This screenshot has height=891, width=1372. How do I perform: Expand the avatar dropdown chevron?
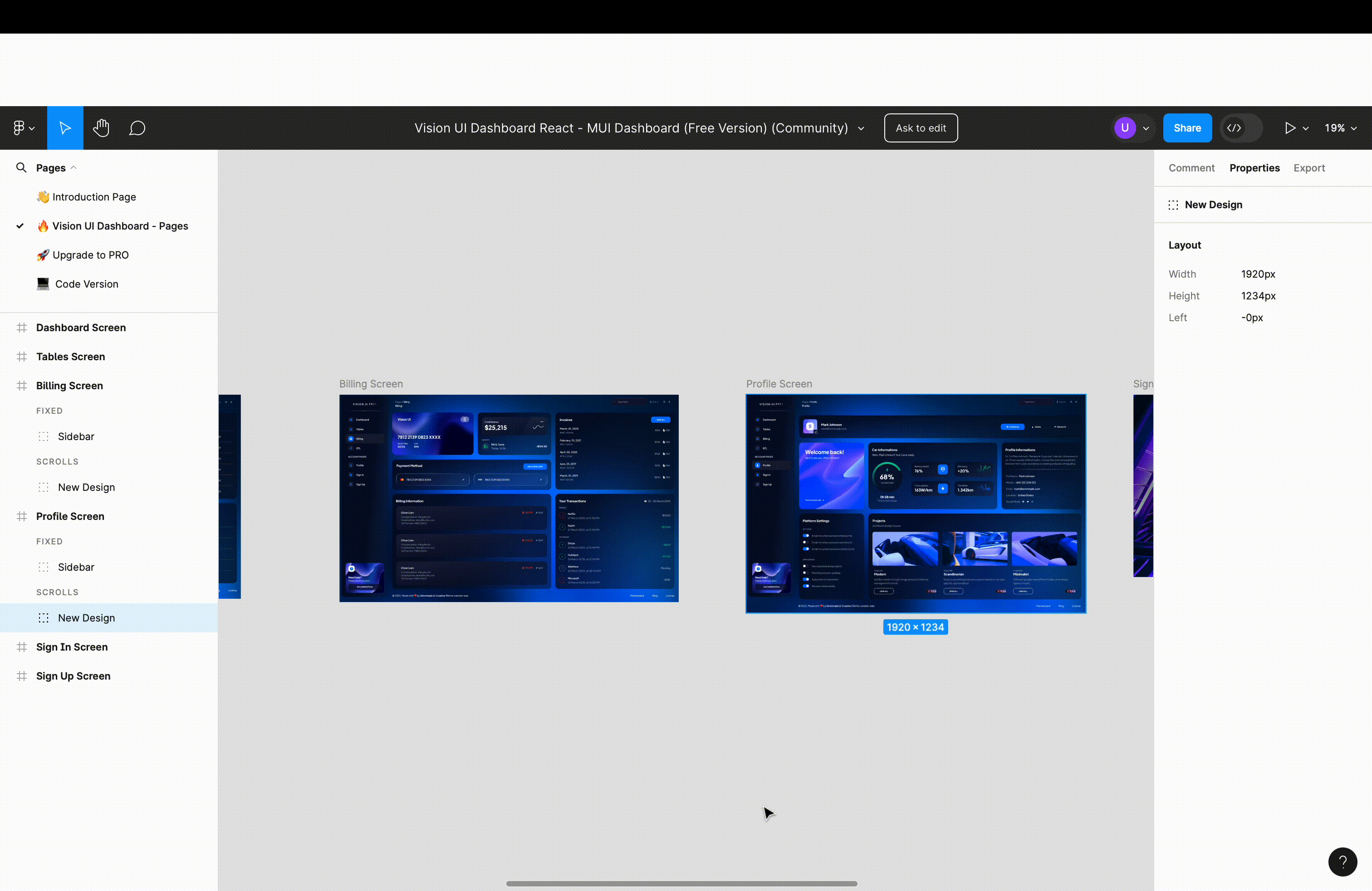pos(1146,128)
